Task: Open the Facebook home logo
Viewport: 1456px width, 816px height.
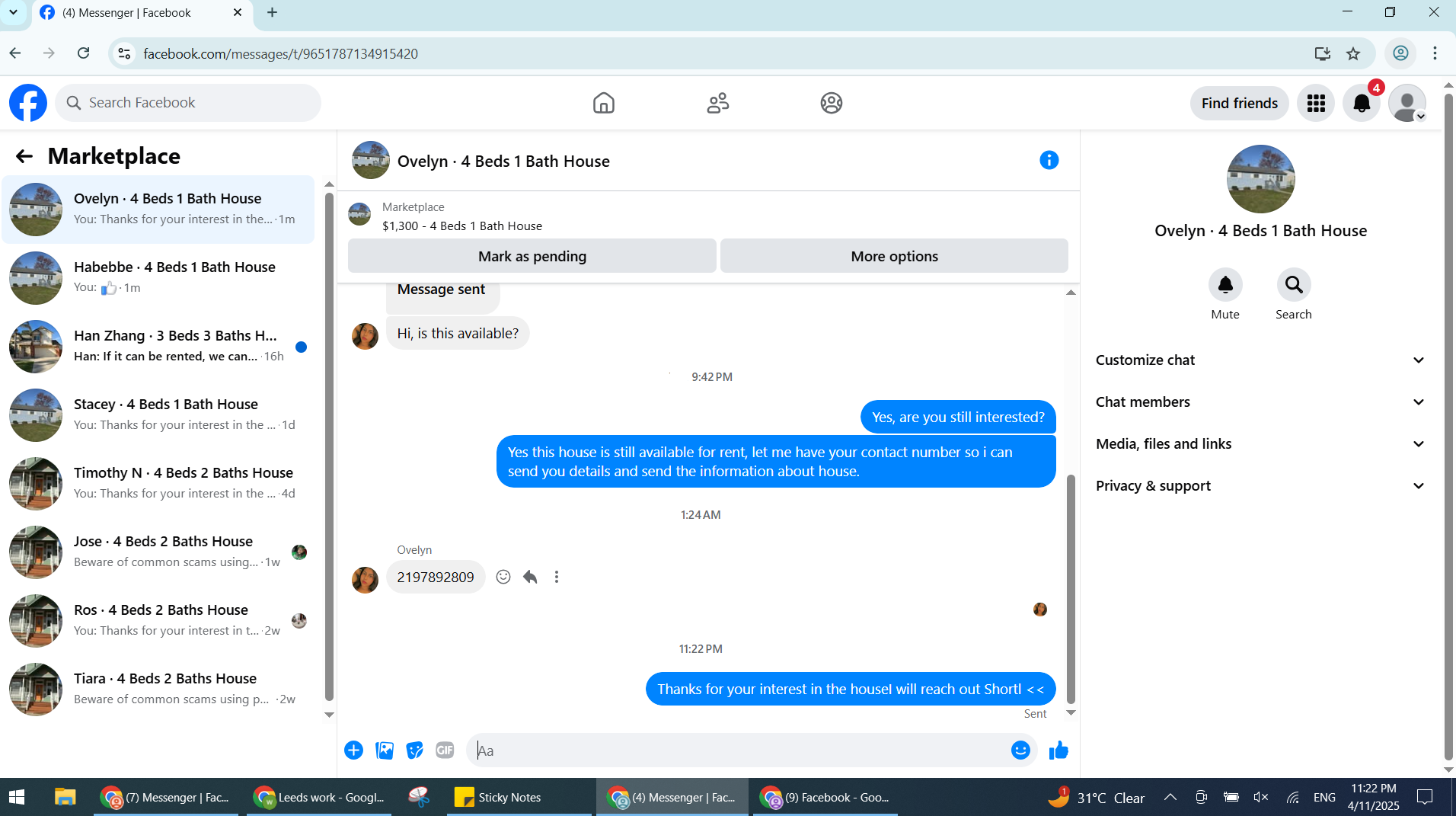Action: pos(28,103)
